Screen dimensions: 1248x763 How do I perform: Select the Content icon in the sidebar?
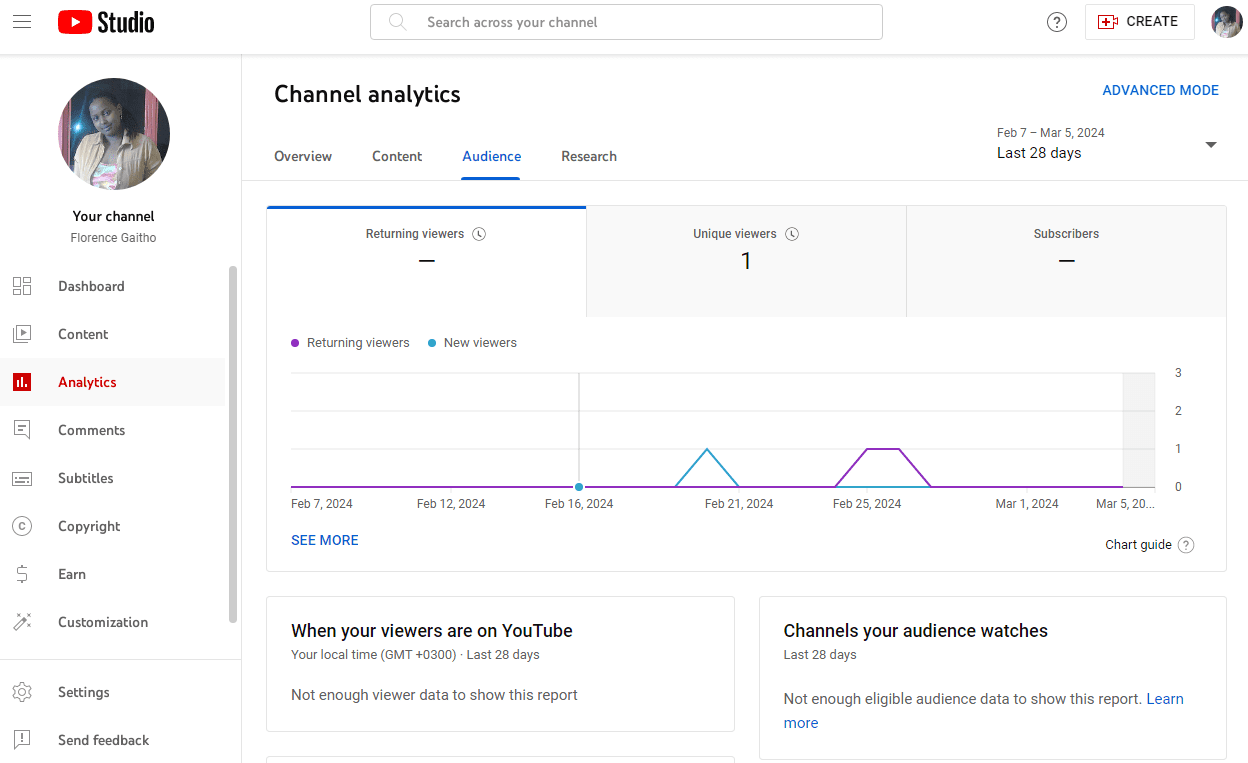point(22,334)
